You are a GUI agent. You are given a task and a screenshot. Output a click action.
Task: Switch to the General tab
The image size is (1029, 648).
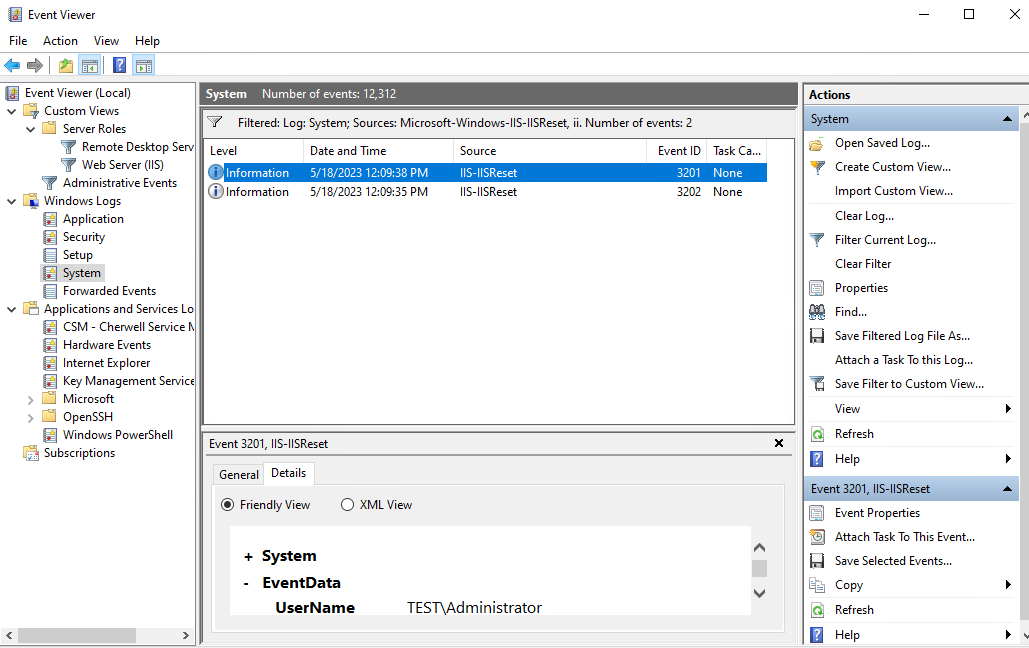click(239, 475)
